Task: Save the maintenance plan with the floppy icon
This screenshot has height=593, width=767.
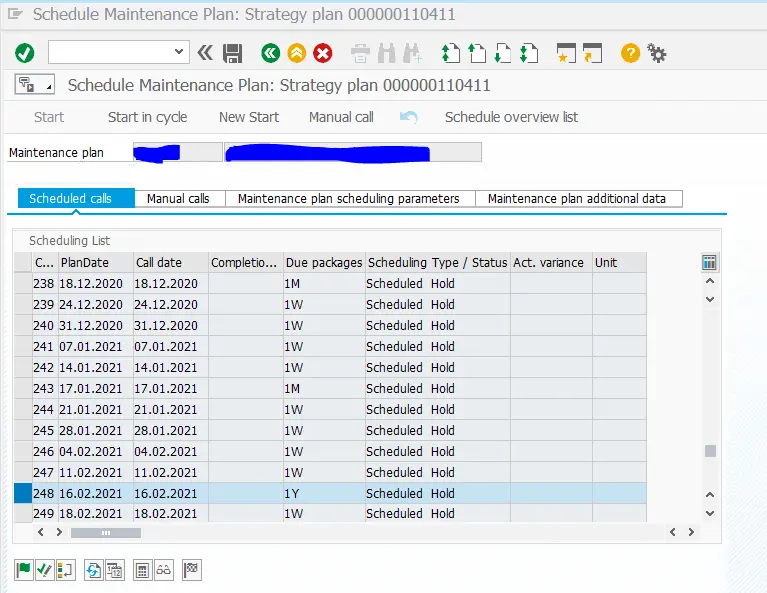Action: 232,53
